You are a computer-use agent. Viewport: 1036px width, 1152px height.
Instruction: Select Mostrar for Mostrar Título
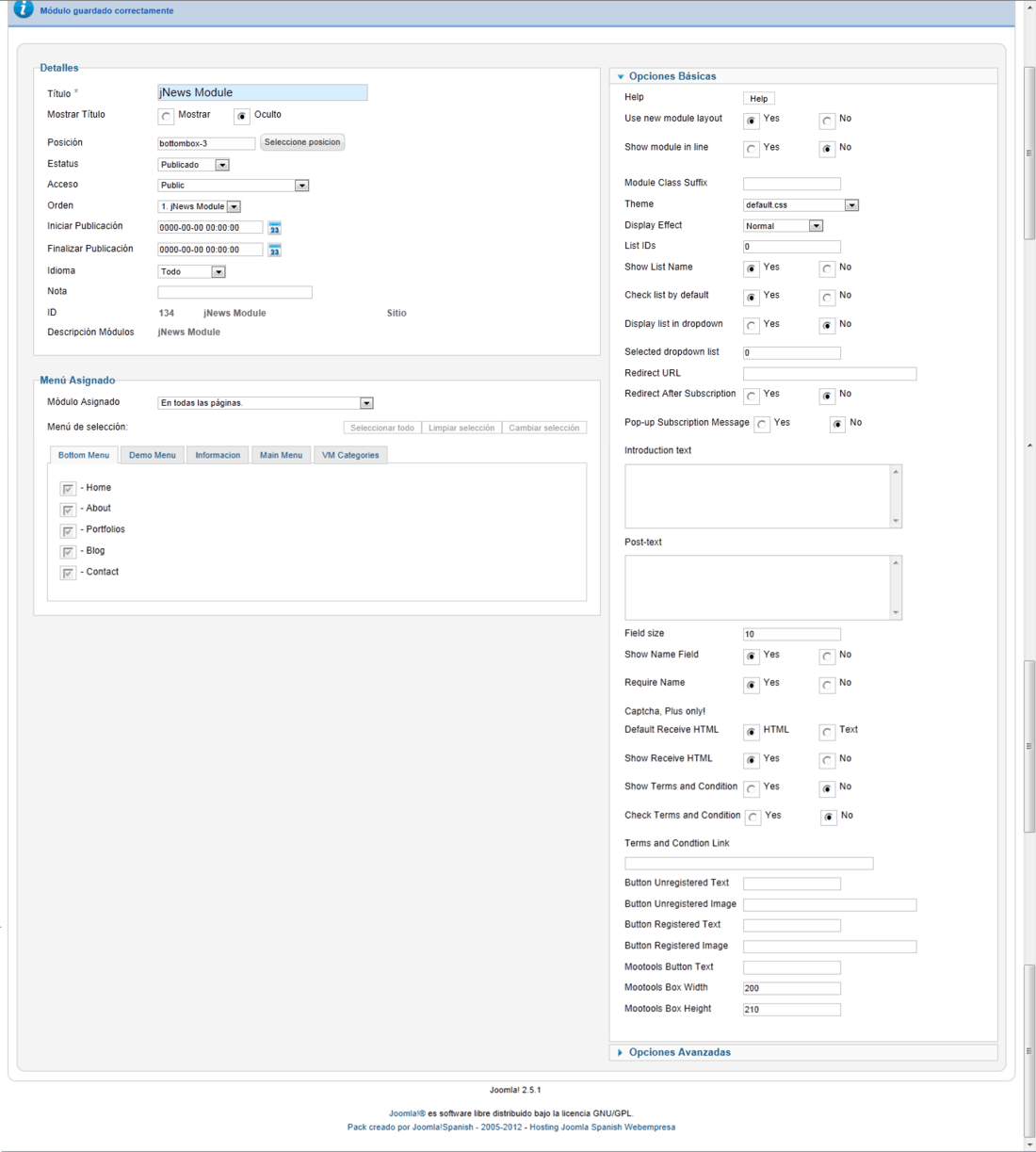[x=167, y=117]
